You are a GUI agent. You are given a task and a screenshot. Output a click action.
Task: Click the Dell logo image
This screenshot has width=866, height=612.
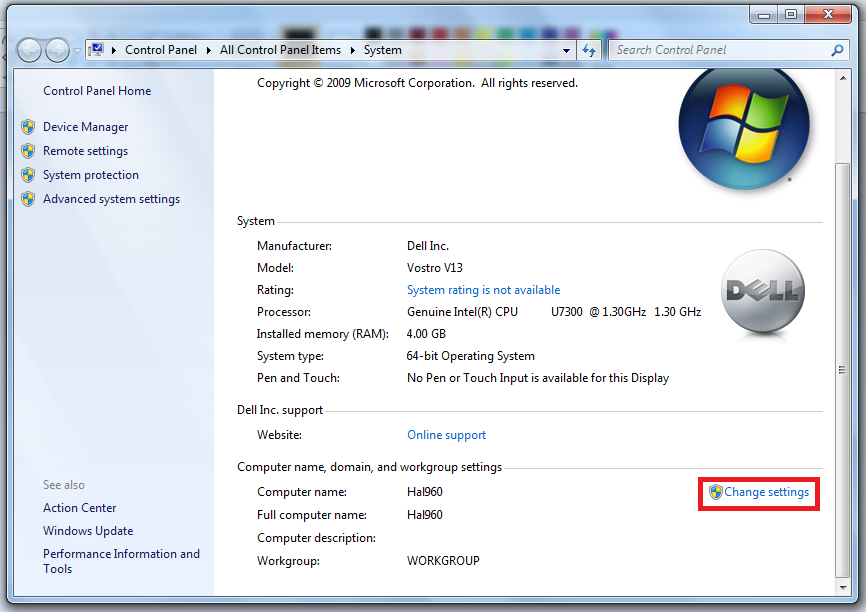coord(763,291)
